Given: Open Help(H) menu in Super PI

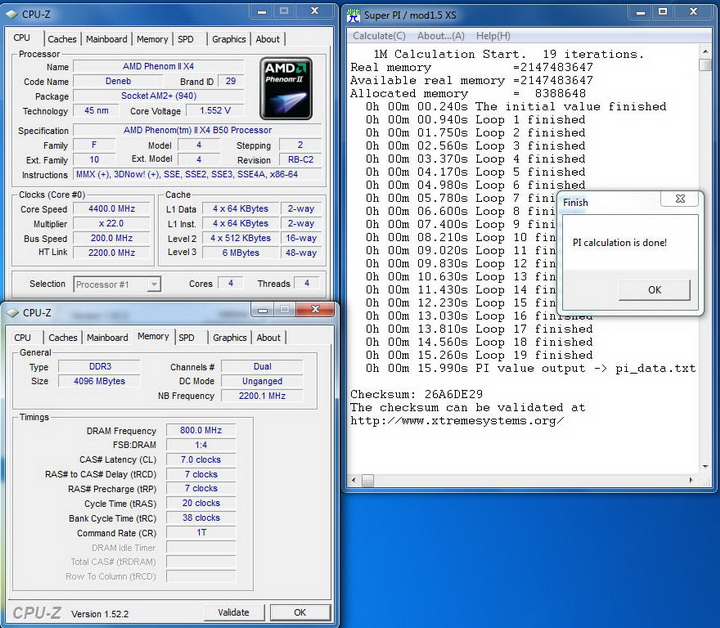Looking at the screenshot, I should pos(493,36).
